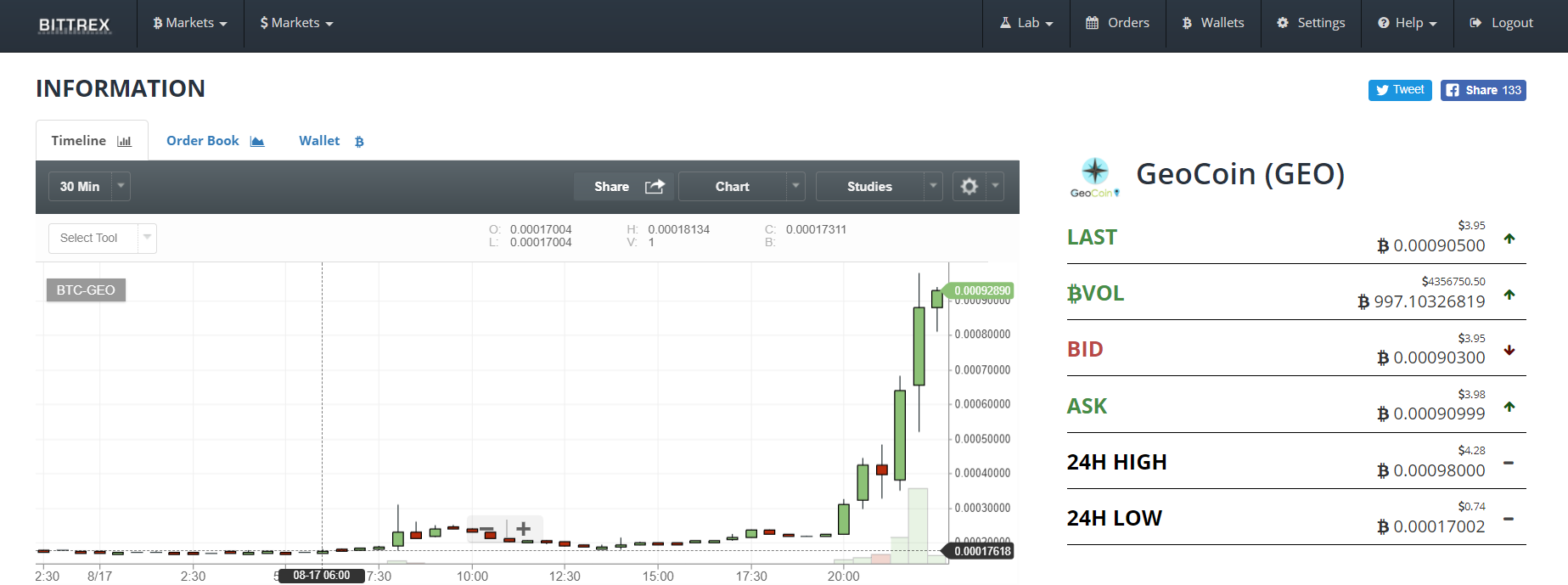
Task: Click the 0.00092890 current price marker
Action: click(980, 290)
